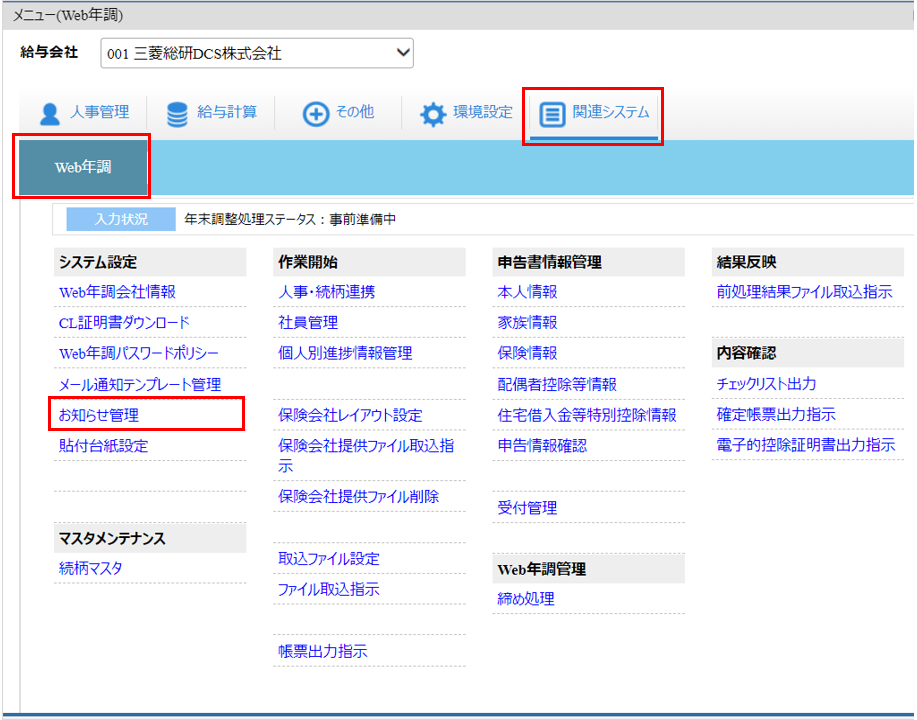Click the plus circle icon for その他
The height and width of the screenshot is (720, 917).
316,113
